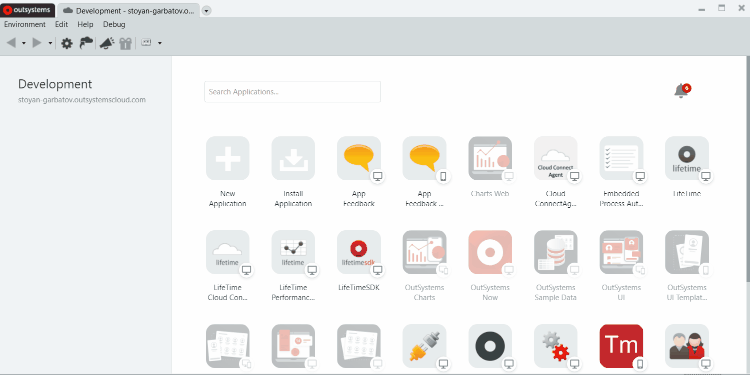Open the Environment menu

[25, 24]
